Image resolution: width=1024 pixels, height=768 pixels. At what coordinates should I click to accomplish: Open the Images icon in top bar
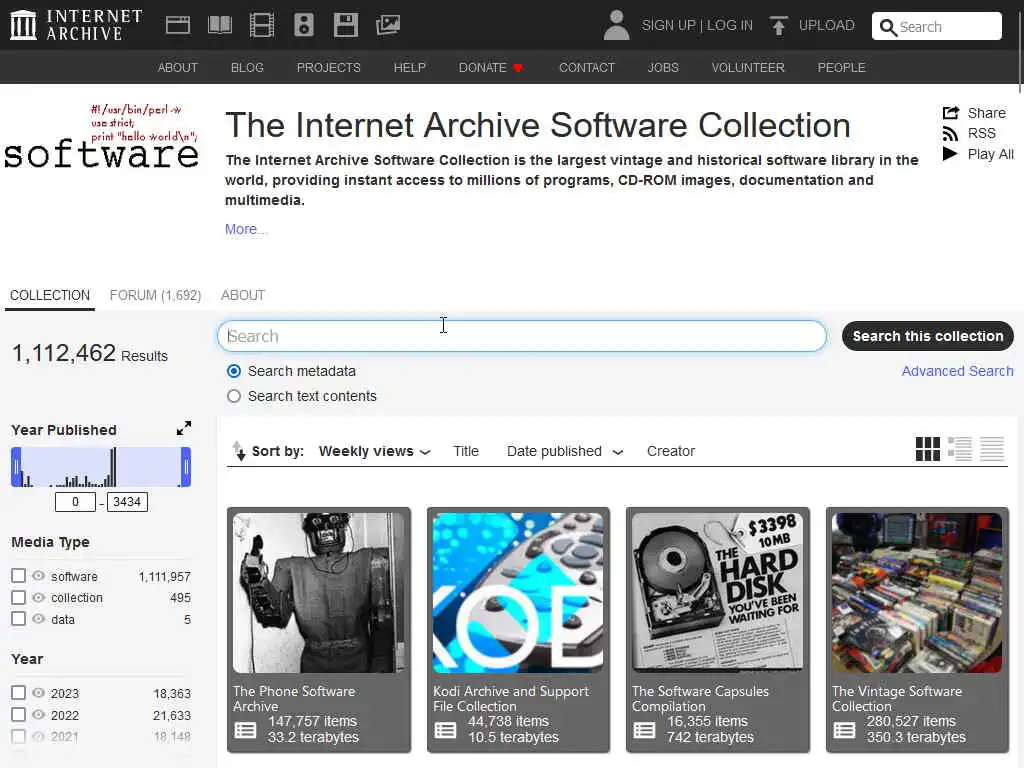click(x=388, y=25)
